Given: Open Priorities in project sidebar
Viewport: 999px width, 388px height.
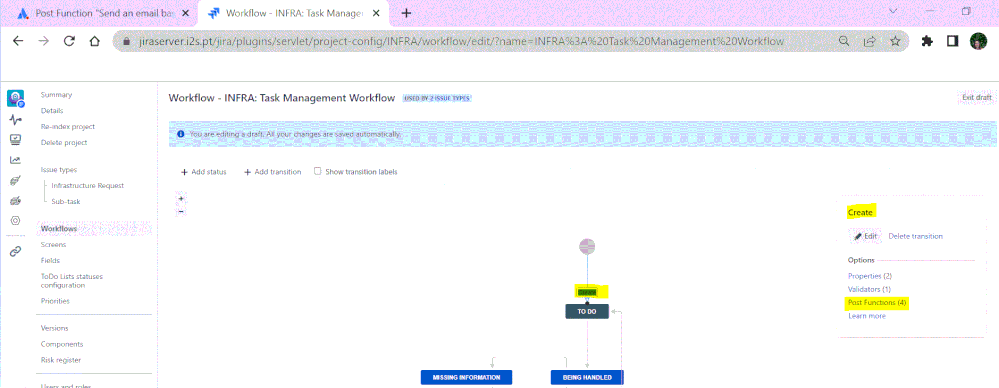Looking at the screenshot, I should tap(55, 301).
